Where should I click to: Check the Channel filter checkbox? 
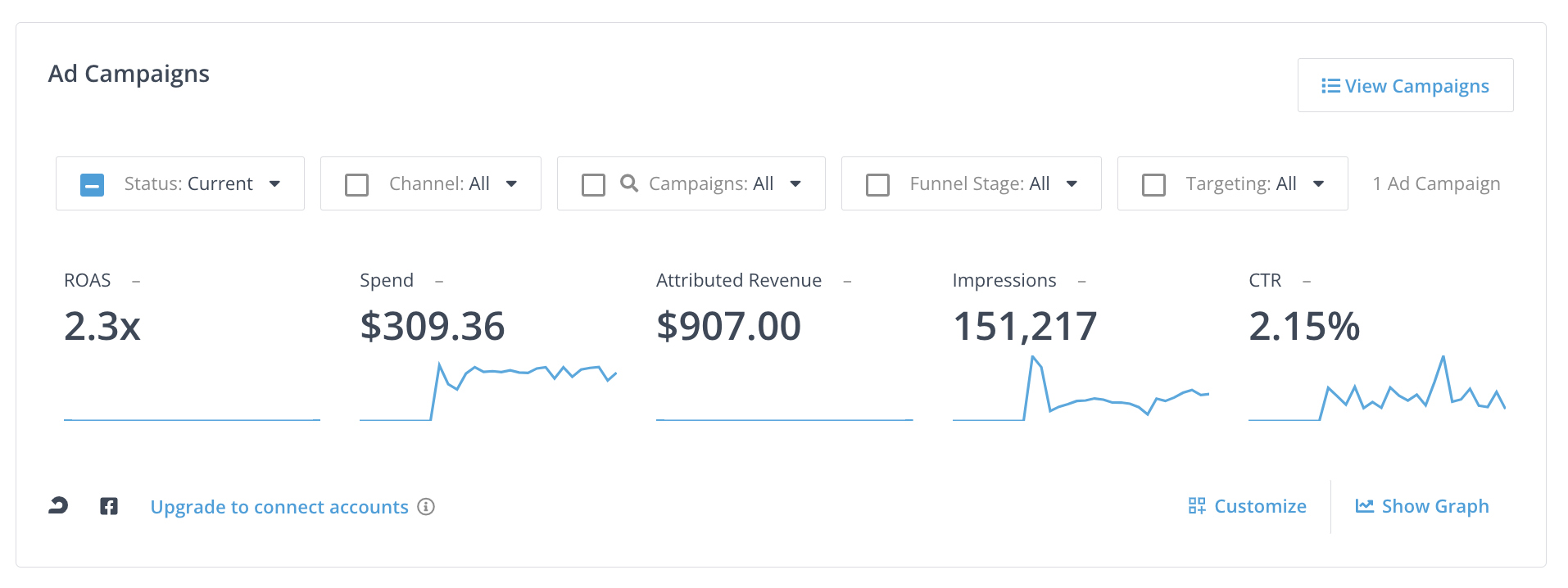(356, 184)
